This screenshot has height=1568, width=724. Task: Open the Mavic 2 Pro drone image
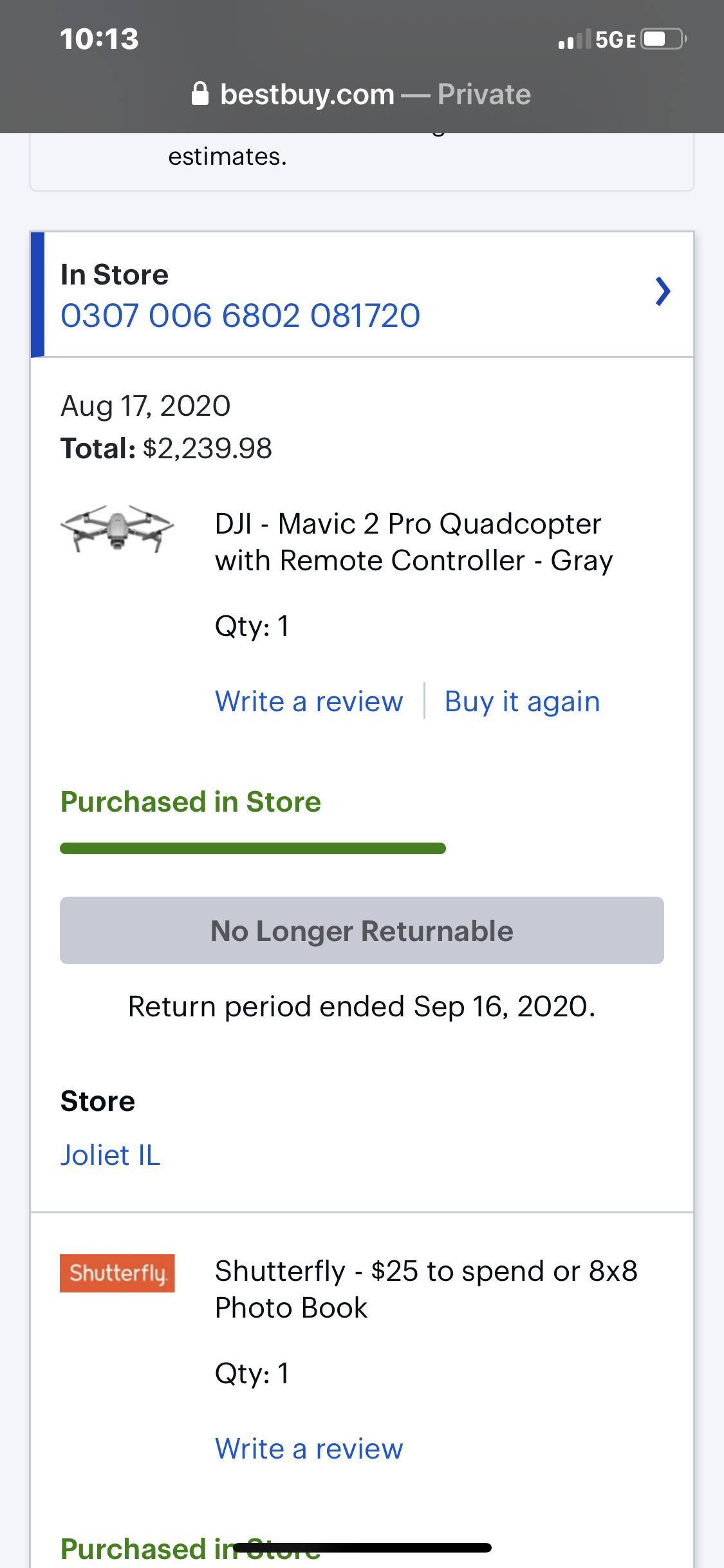[117, 528]
